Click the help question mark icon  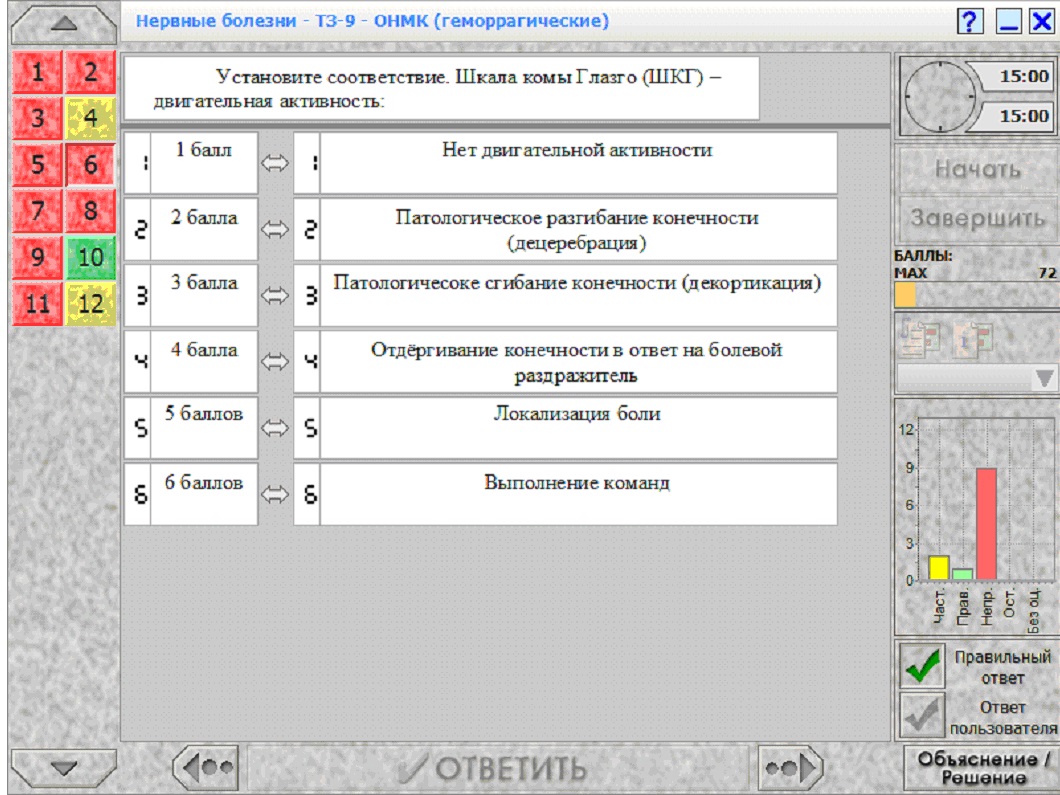(969, 22)
